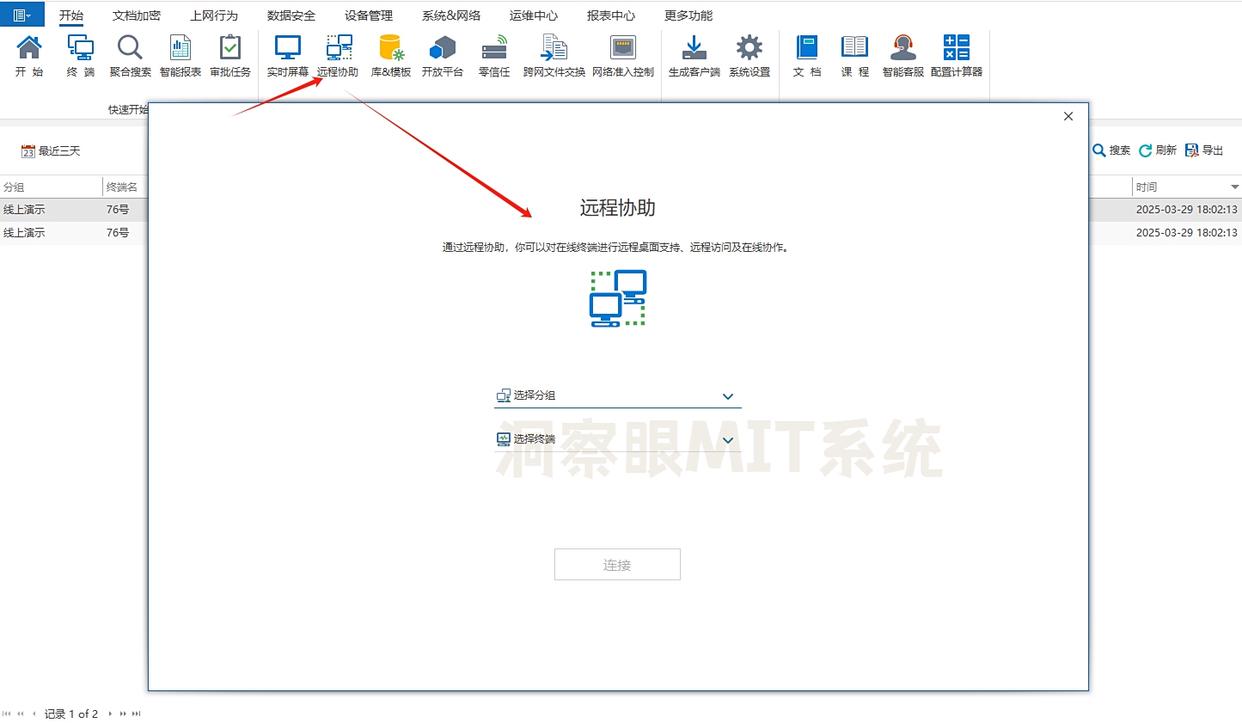Open the 审批任务 approval tasks tool
The image size is (1242, 723).
(230, 56)
